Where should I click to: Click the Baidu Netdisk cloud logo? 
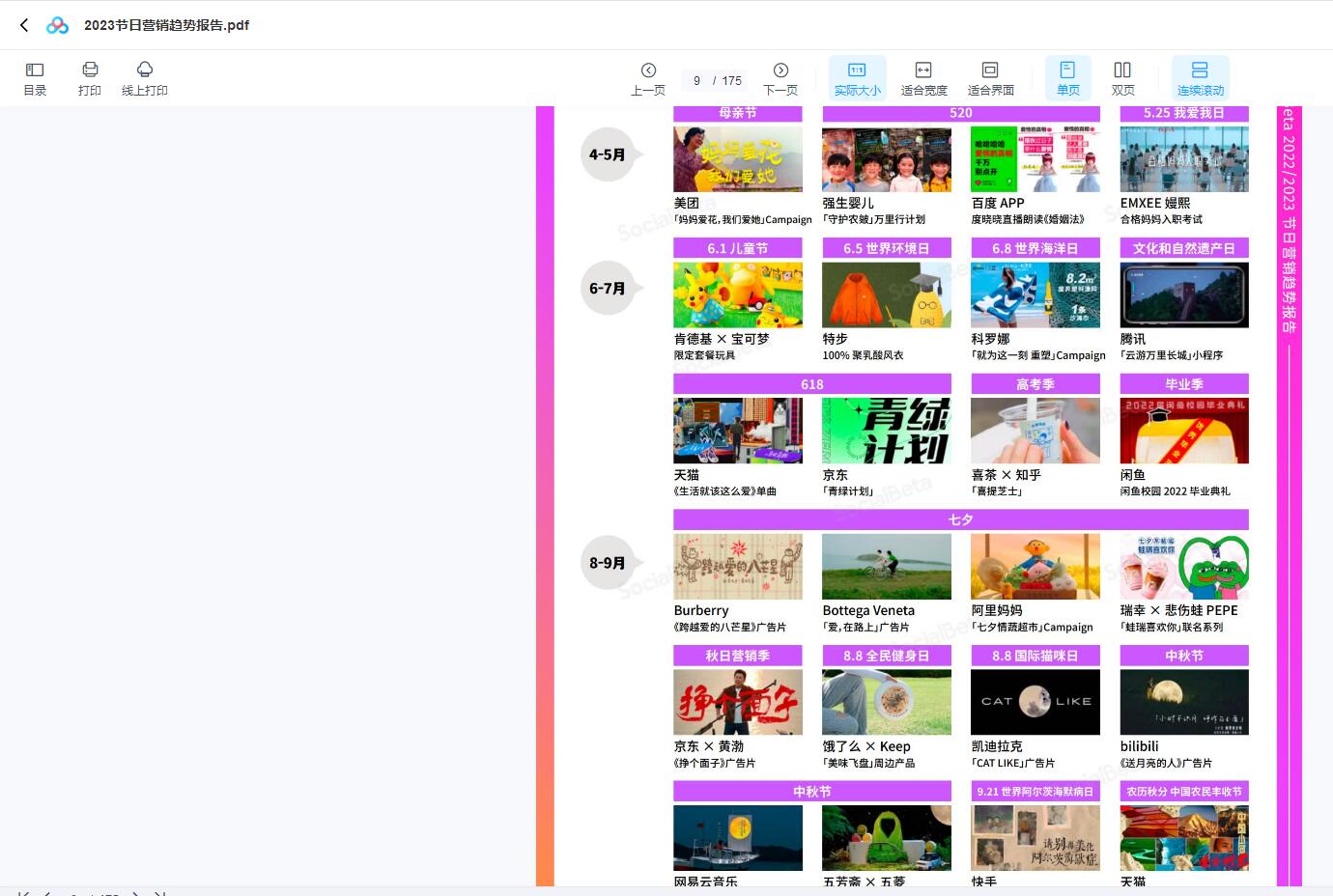coord(58,25)
